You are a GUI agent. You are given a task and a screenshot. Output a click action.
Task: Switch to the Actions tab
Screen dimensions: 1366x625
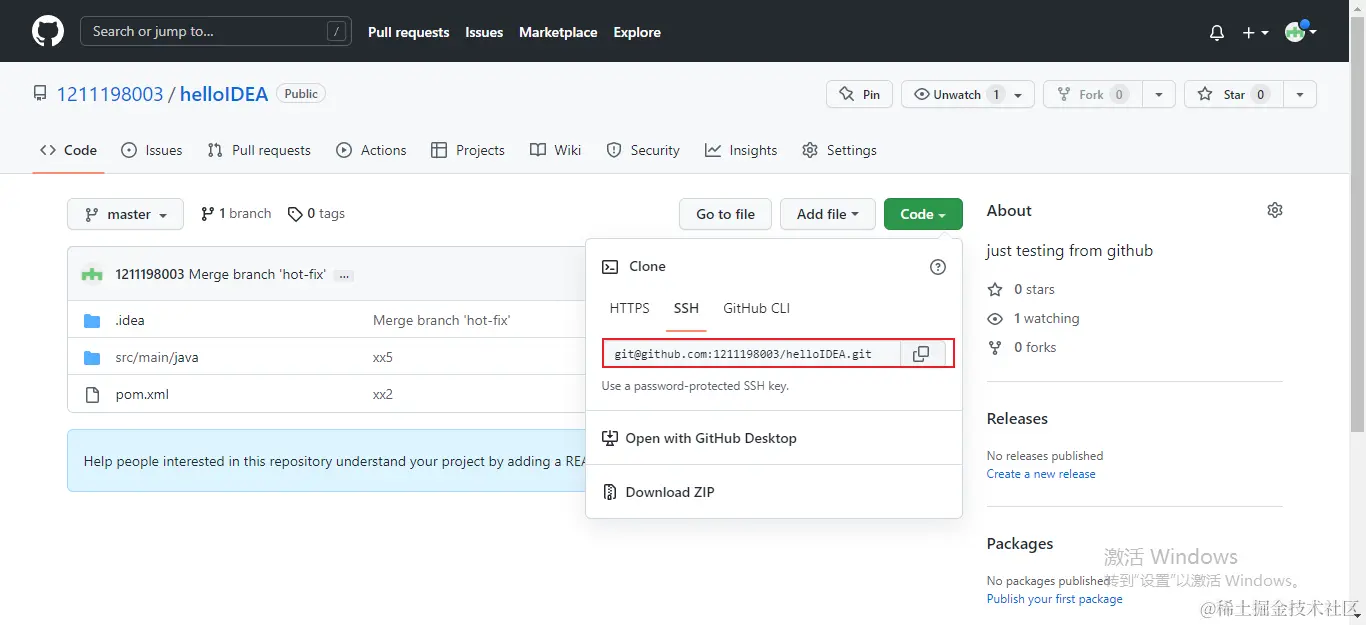click(x=371, y=150)
